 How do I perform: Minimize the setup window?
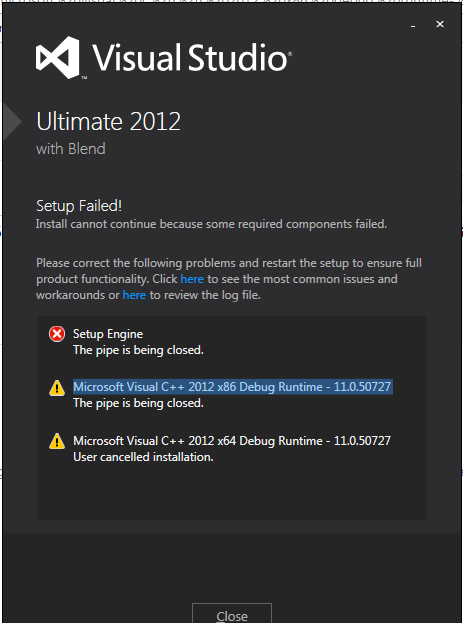click(x=413, y=26)
